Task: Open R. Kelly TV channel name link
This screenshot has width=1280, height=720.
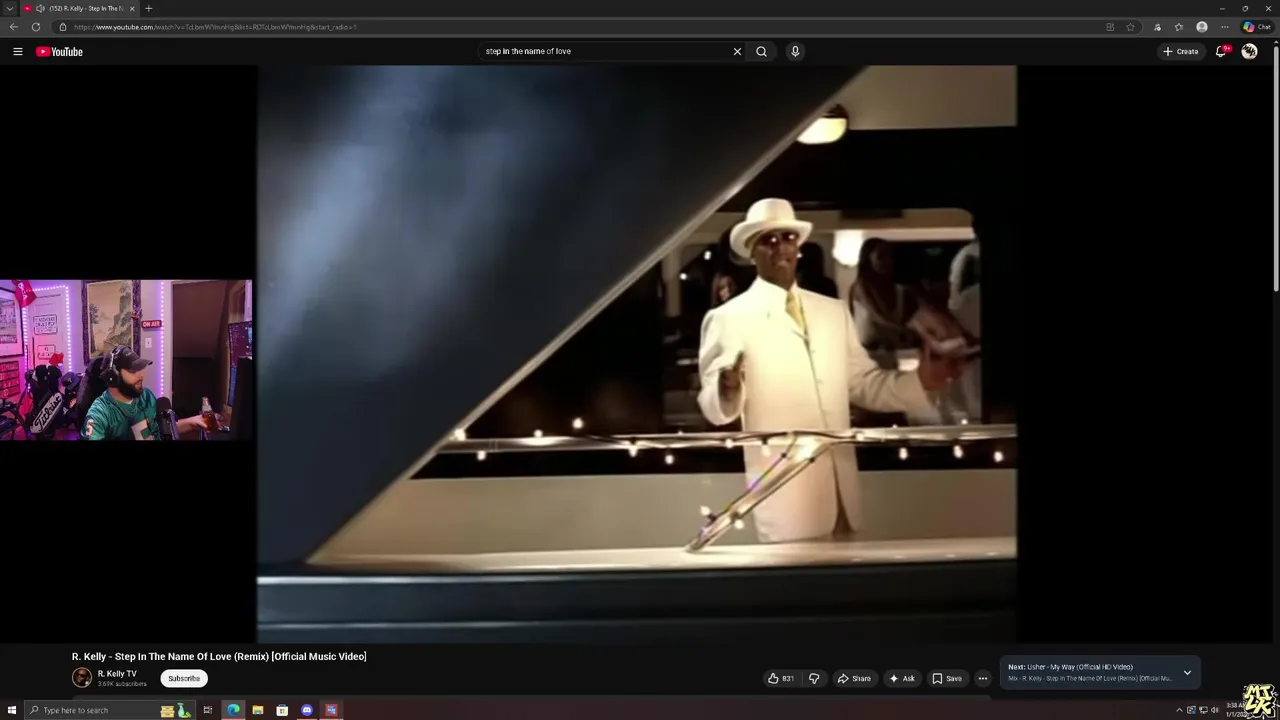Action: pos(117,674)
